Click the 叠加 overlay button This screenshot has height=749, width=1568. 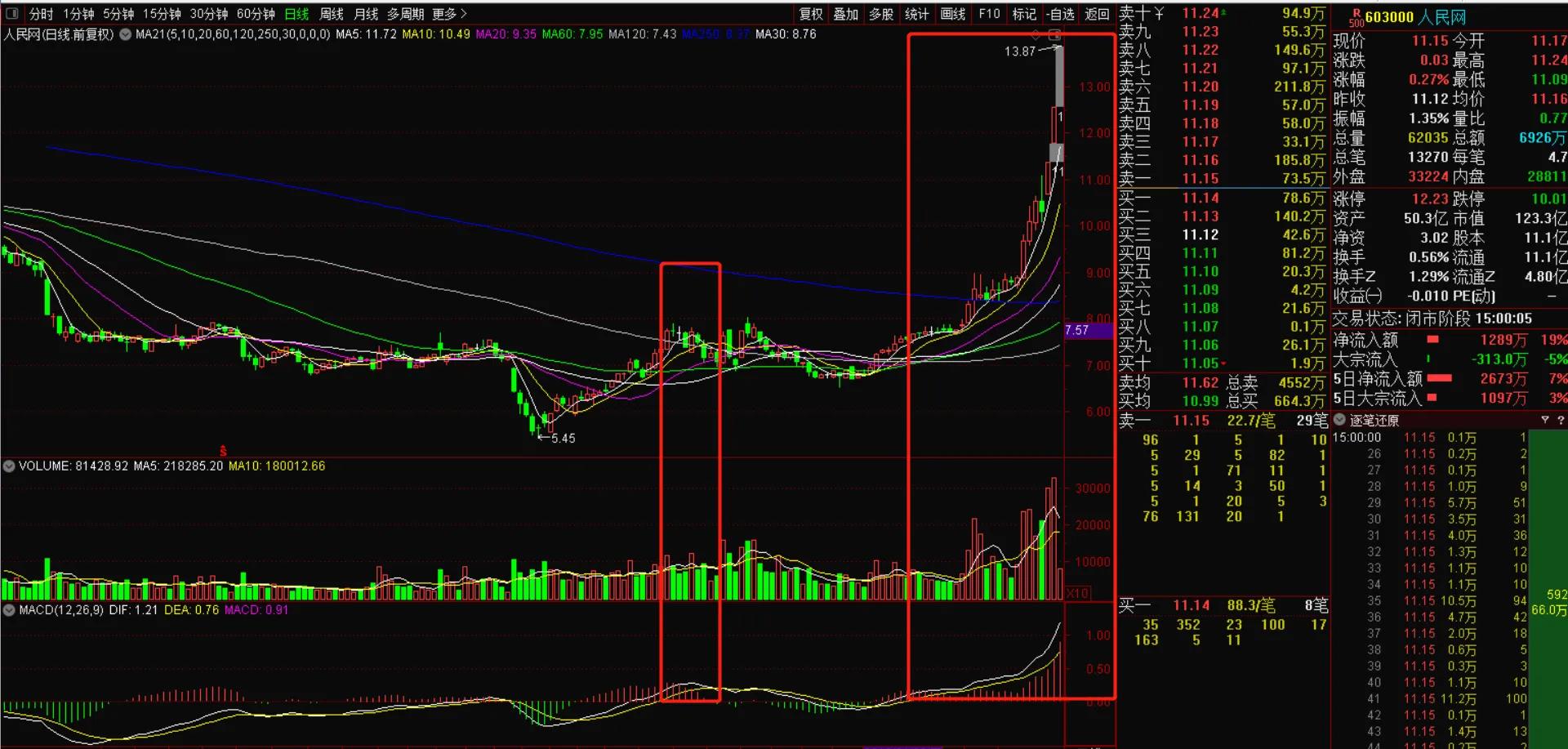pos(845,14)
